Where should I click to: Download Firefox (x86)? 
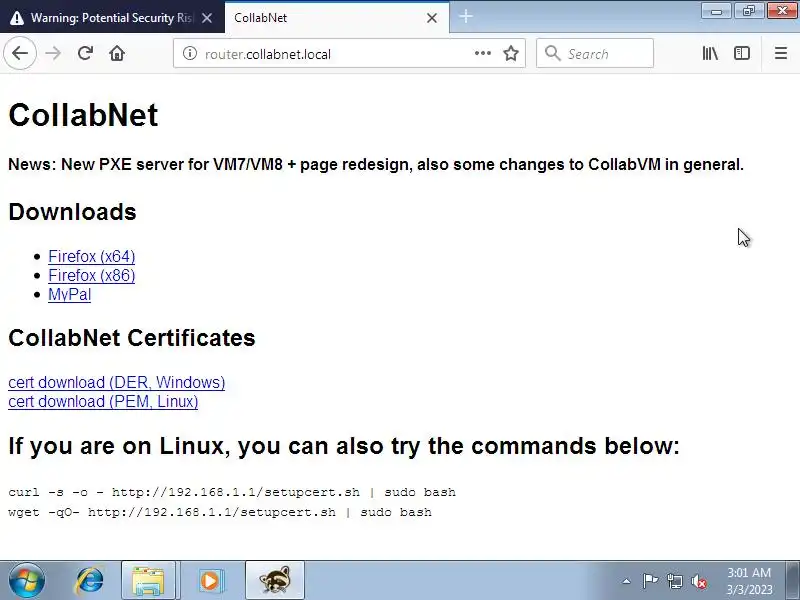coord(92,276)
